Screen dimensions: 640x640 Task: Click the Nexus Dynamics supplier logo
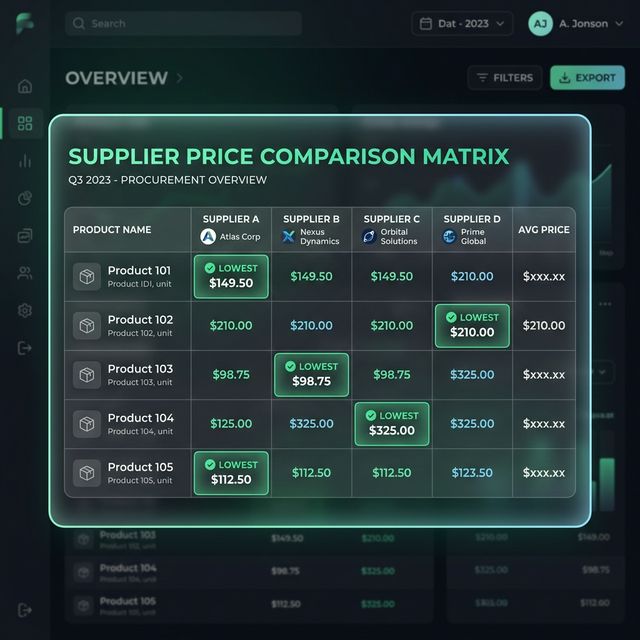[x=289, y=237]
